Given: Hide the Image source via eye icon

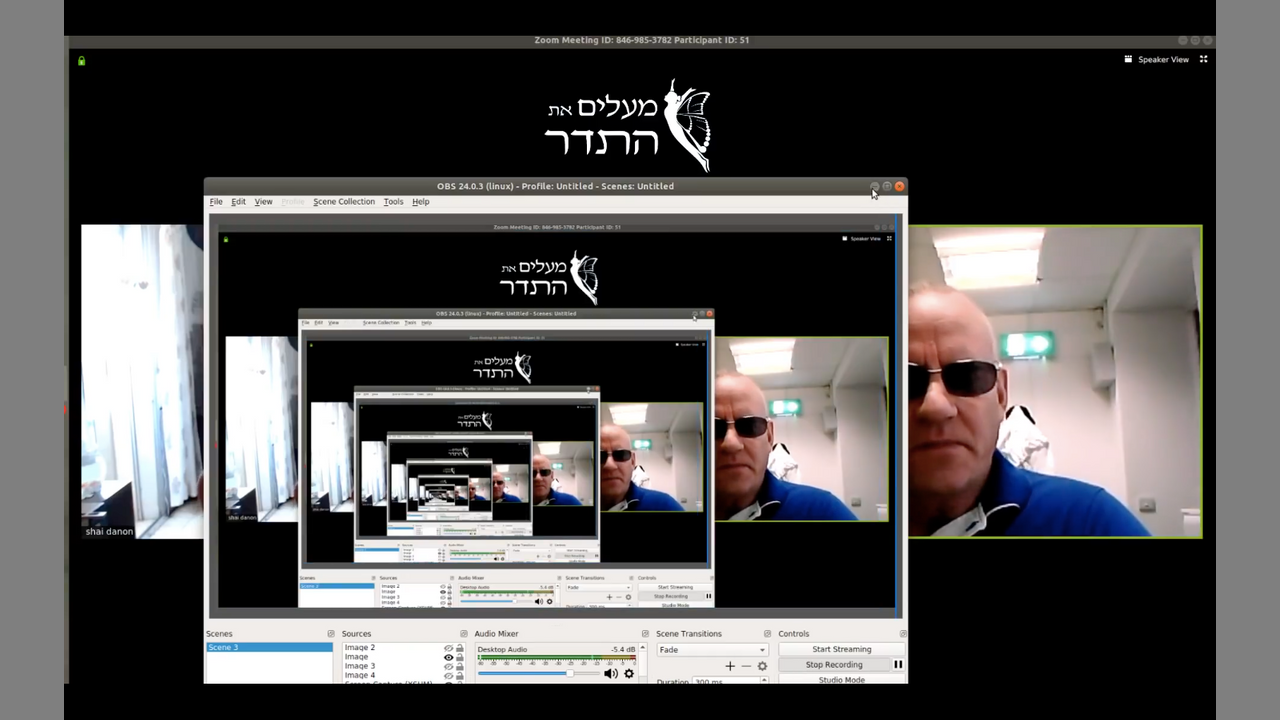Looking at the screenshot, I should pos(448,657).
